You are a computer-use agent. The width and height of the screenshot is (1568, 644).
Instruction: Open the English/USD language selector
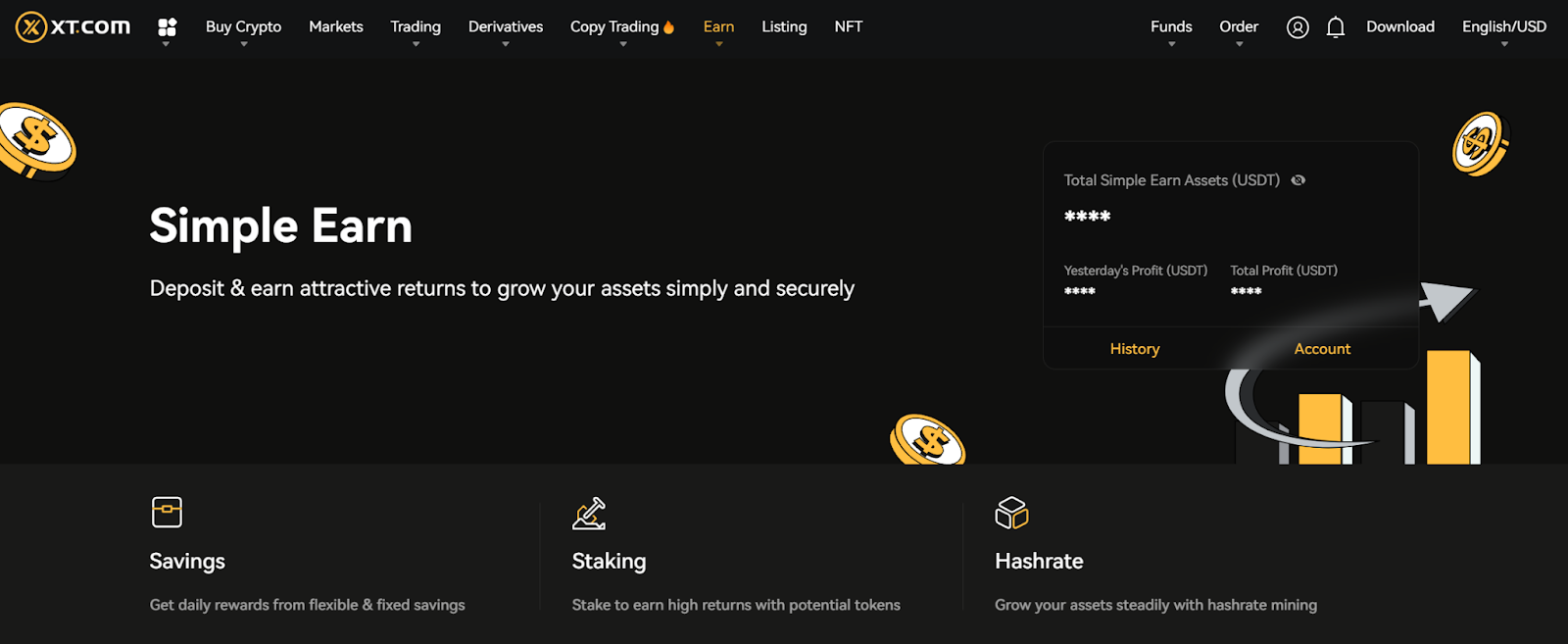1503,27
